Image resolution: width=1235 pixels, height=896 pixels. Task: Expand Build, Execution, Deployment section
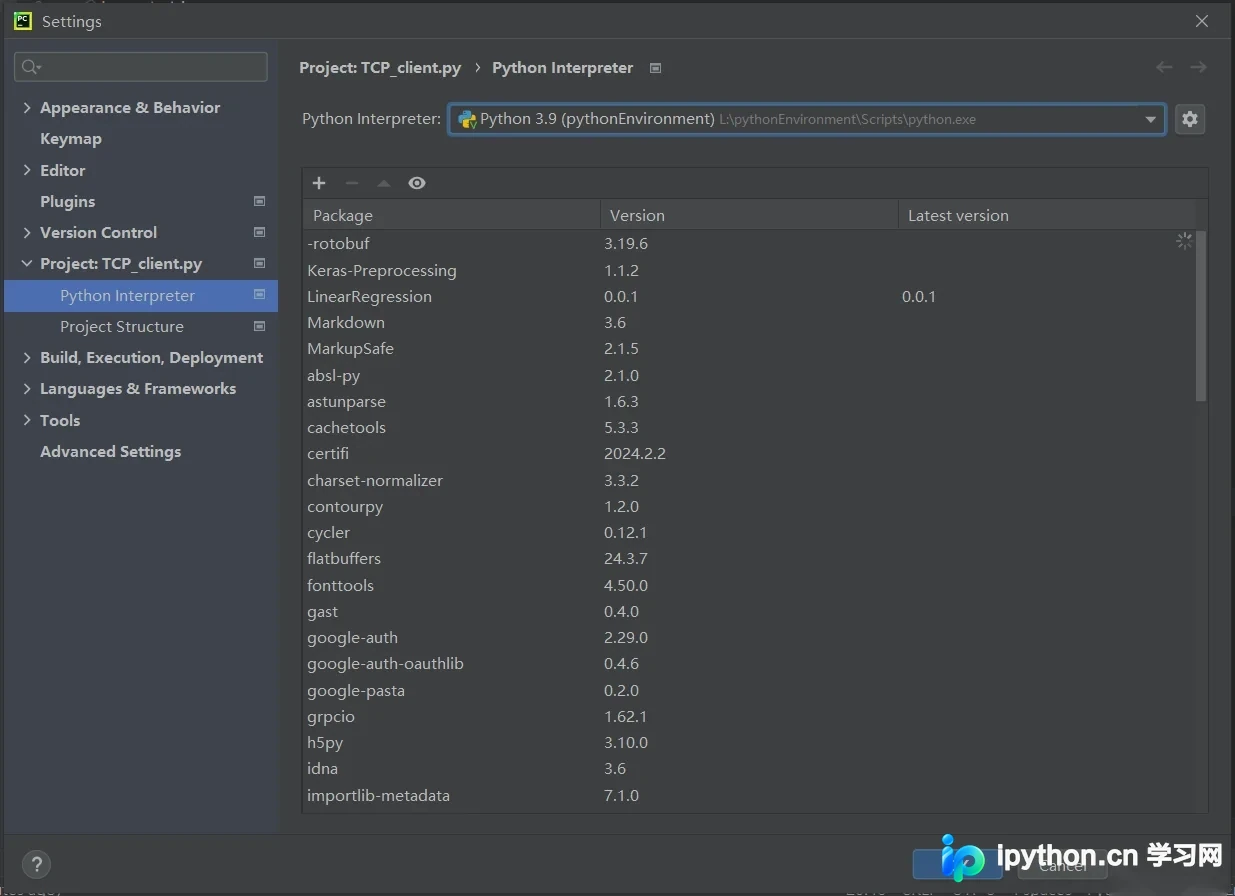[27, 358]
